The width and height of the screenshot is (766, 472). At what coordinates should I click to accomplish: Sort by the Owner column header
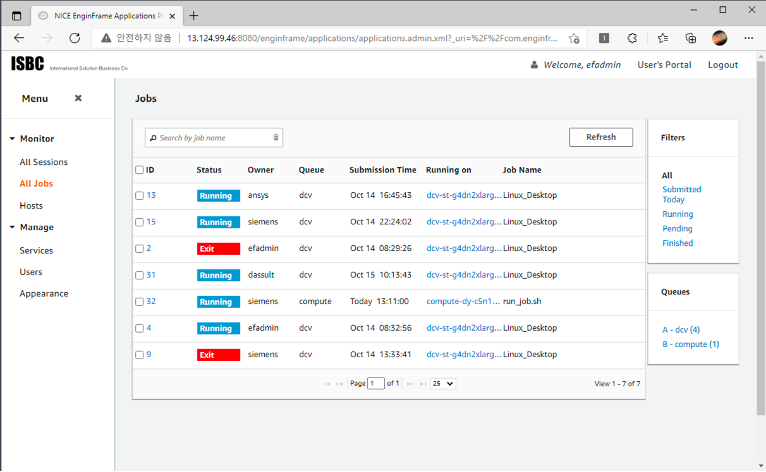(260, 170)
